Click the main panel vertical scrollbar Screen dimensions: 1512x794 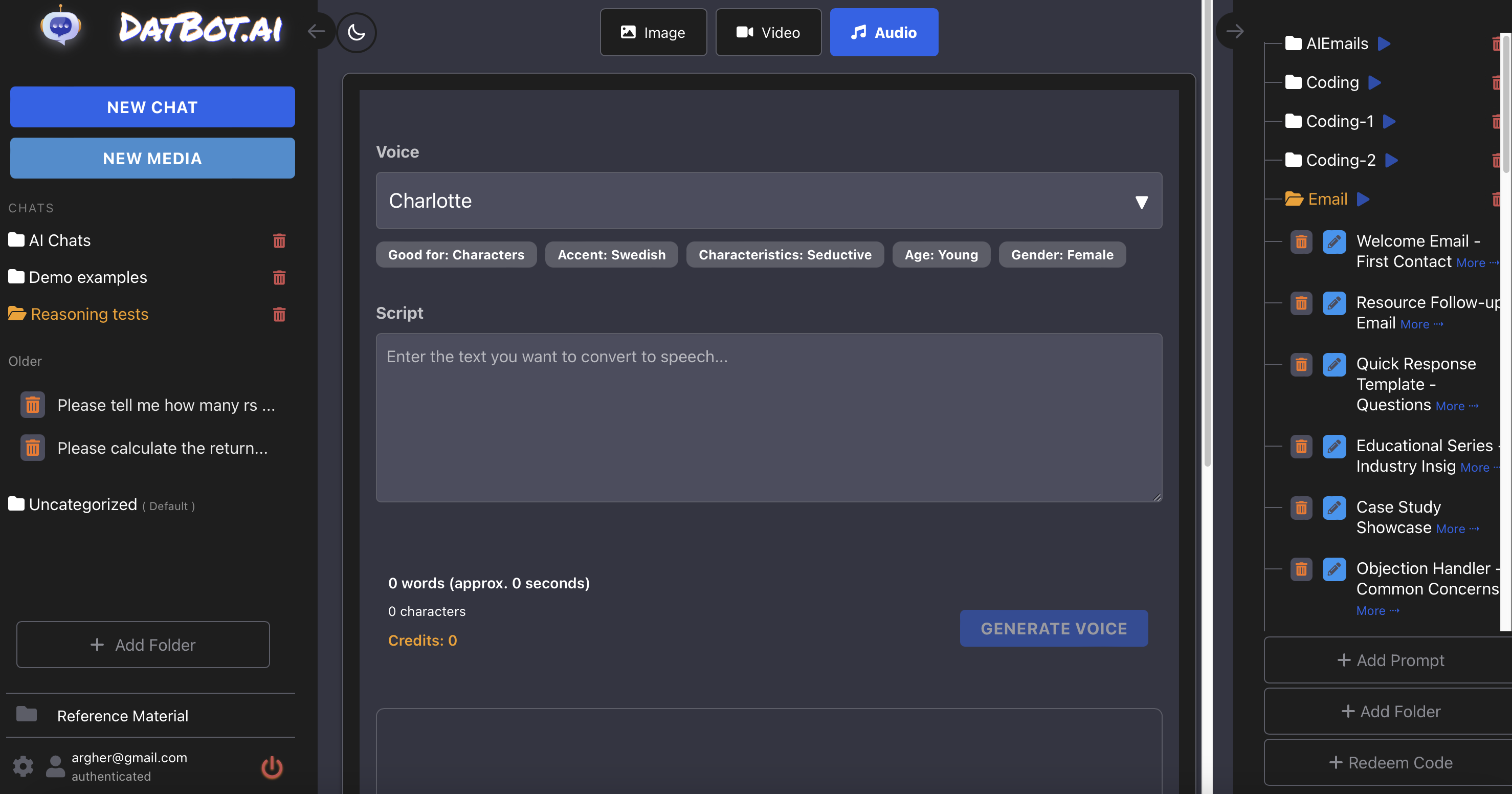pos(1207,235)
